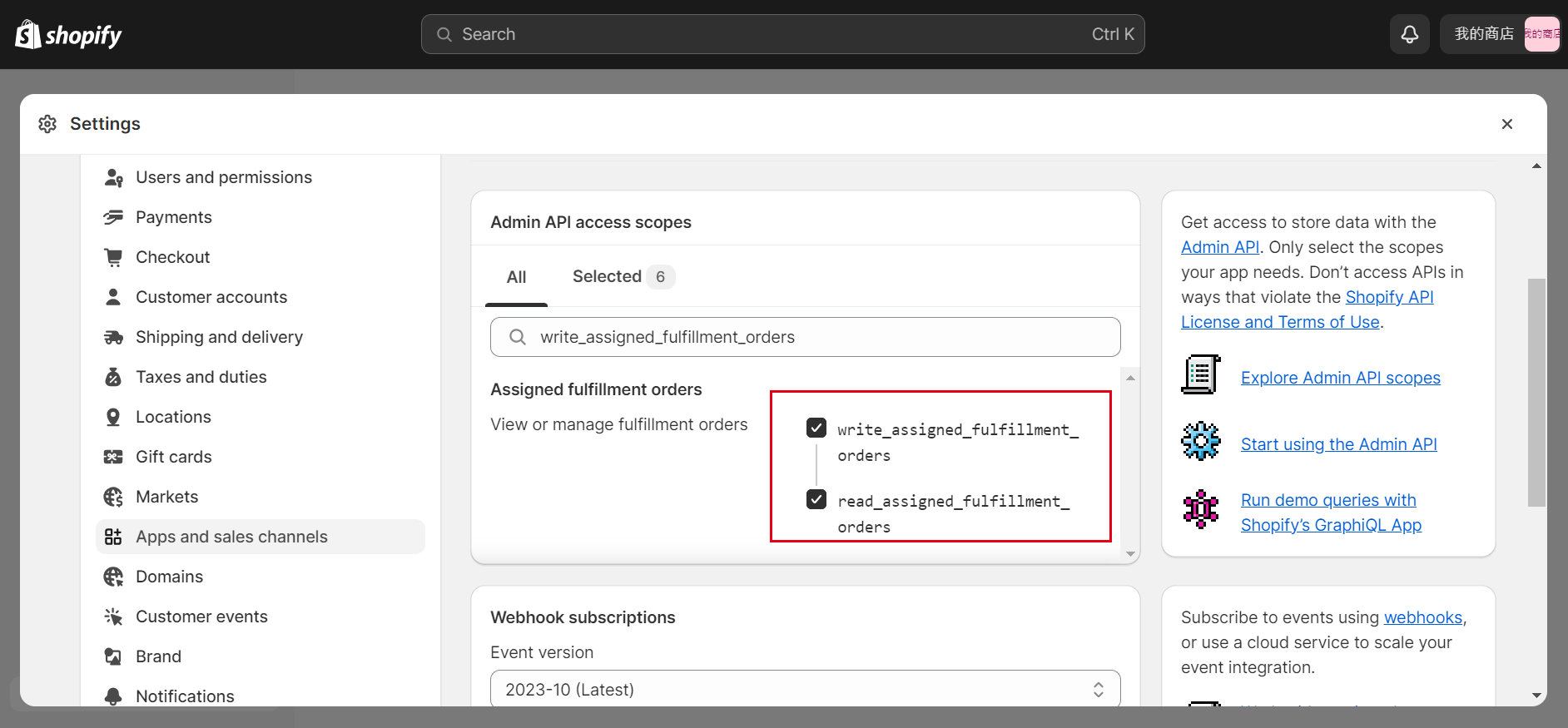Click the GraphiQL demo queries icon
Viewport: 1568px width, 728px height.
tap(1201, 509)
